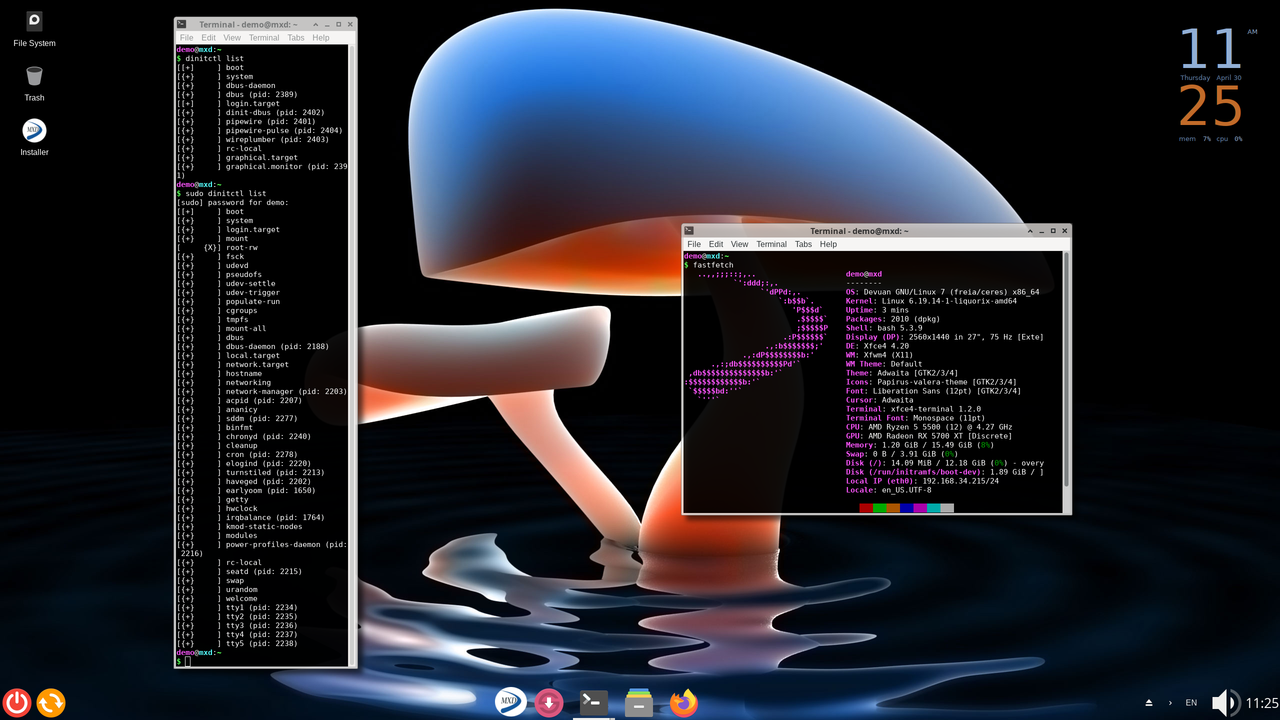Open Help menu in fastfetch terminal
1280x720 pixels.
(x=828, y=244)
